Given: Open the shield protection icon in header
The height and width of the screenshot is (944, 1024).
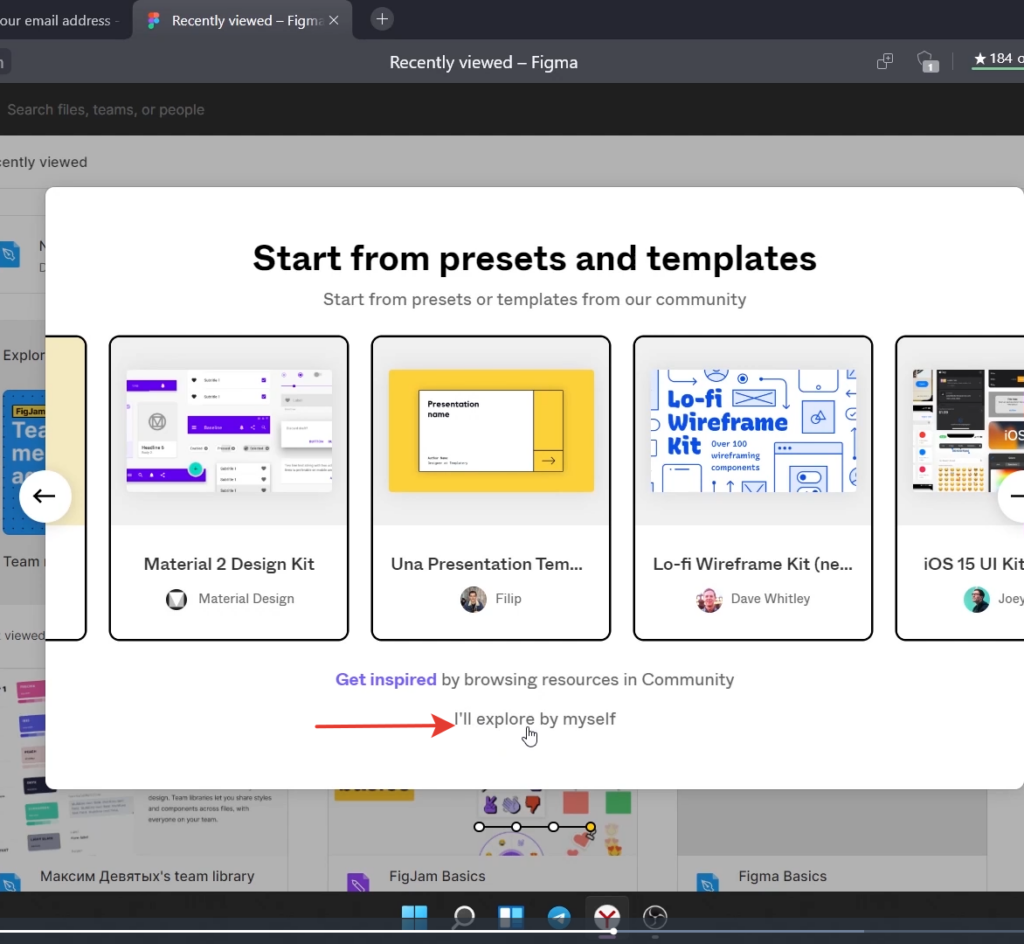Looking at the screenshot, I should (x=927, y=62).
